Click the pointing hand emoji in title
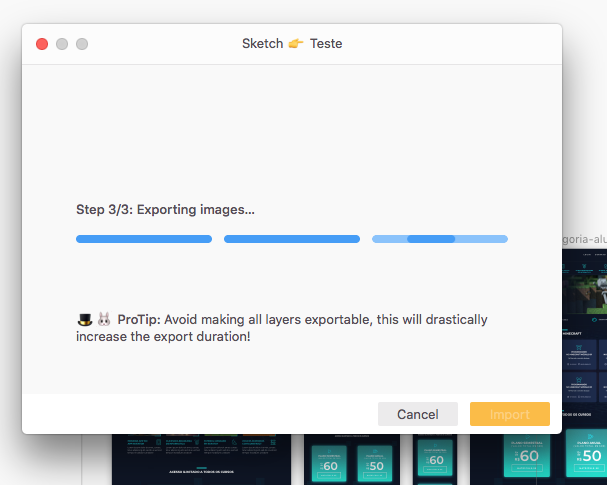Viewport: 607px width, 485px height. pyautogui.click(x=296, y=43)
